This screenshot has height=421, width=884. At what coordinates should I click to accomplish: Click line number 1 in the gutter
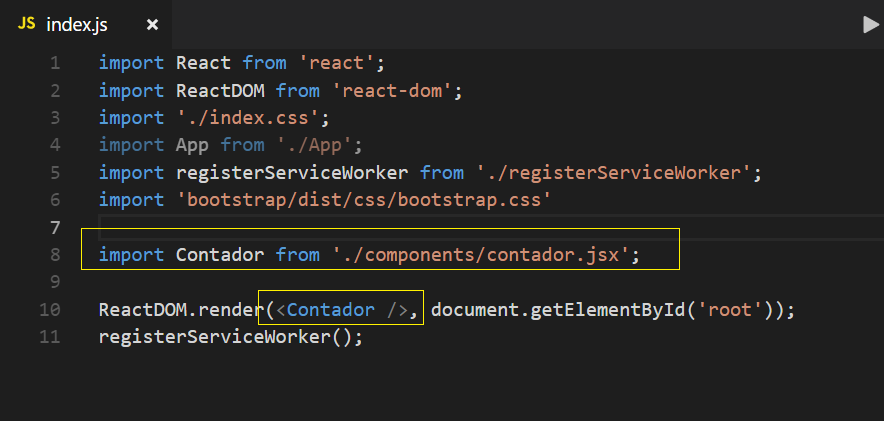(x=55, y=63)
